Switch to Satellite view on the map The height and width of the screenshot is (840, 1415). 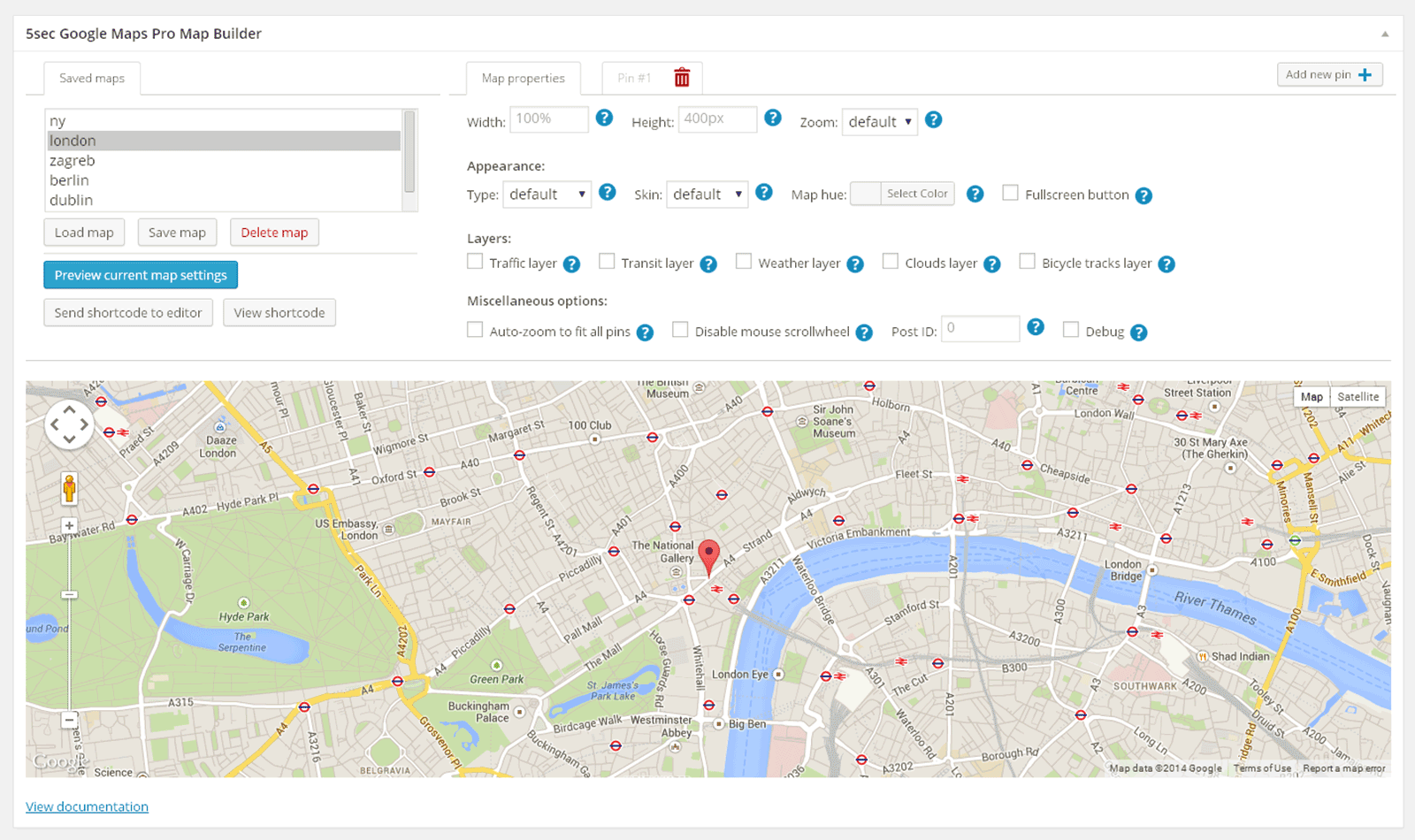pyautogui.click(x=1358, y=396)
